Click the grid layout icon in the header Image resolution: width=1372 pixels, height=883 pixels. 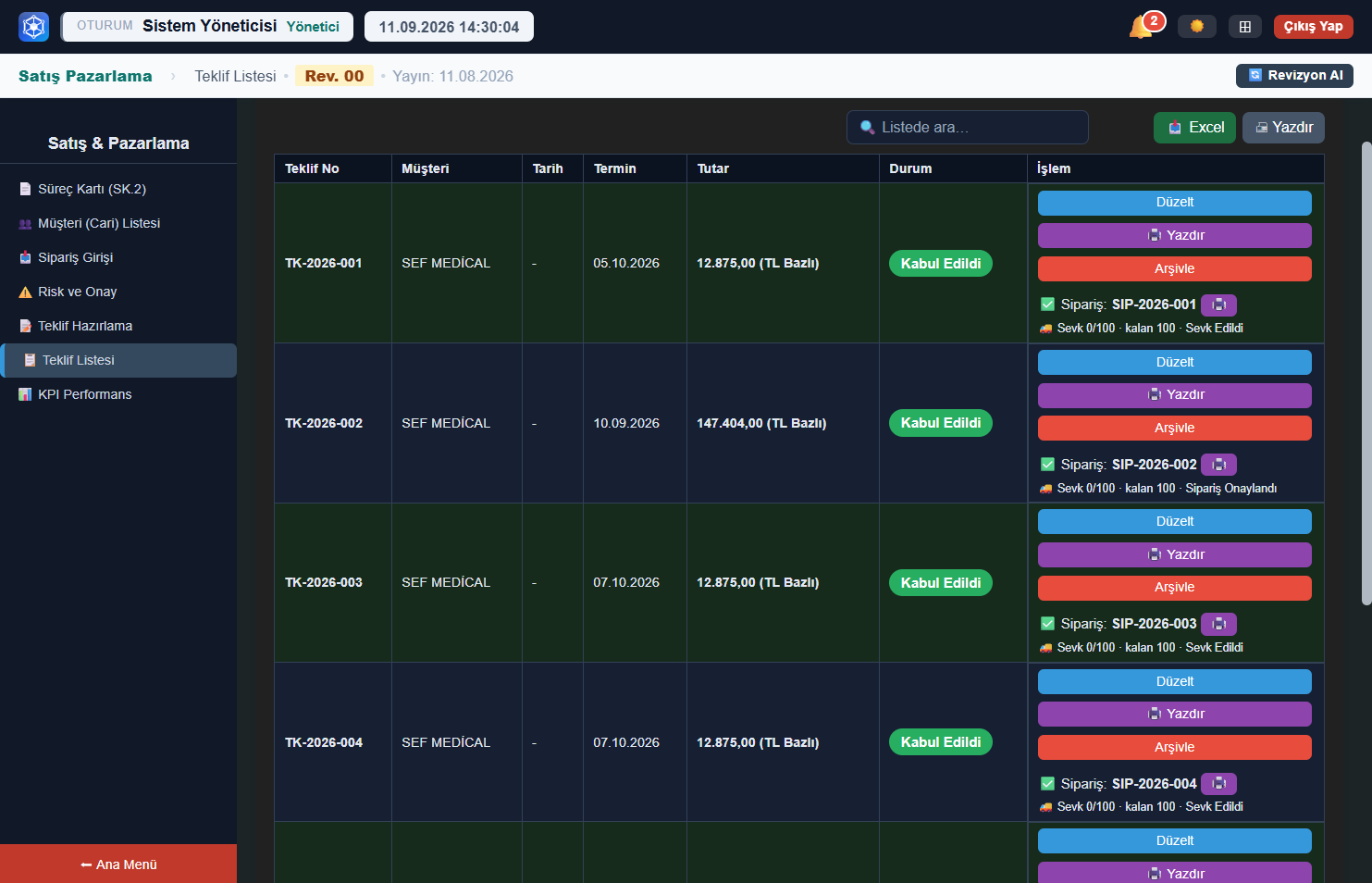(1245, 26)
